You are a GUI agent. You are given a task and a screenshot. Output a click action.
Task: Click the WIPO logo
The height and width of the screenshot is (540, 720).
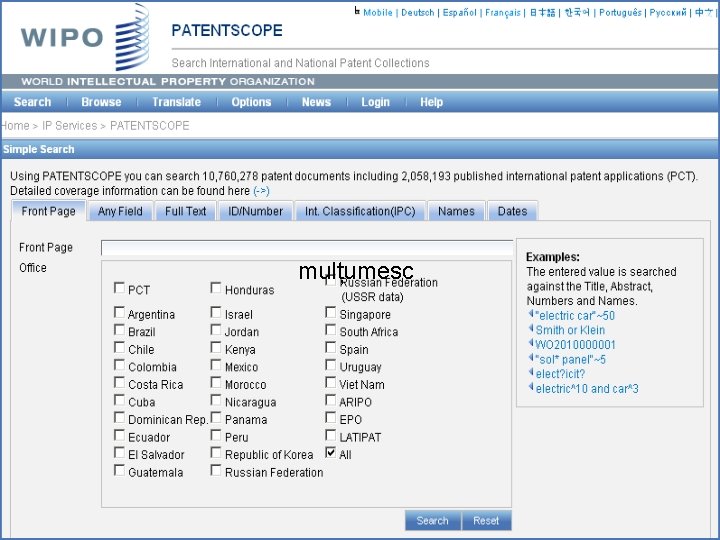84,37
